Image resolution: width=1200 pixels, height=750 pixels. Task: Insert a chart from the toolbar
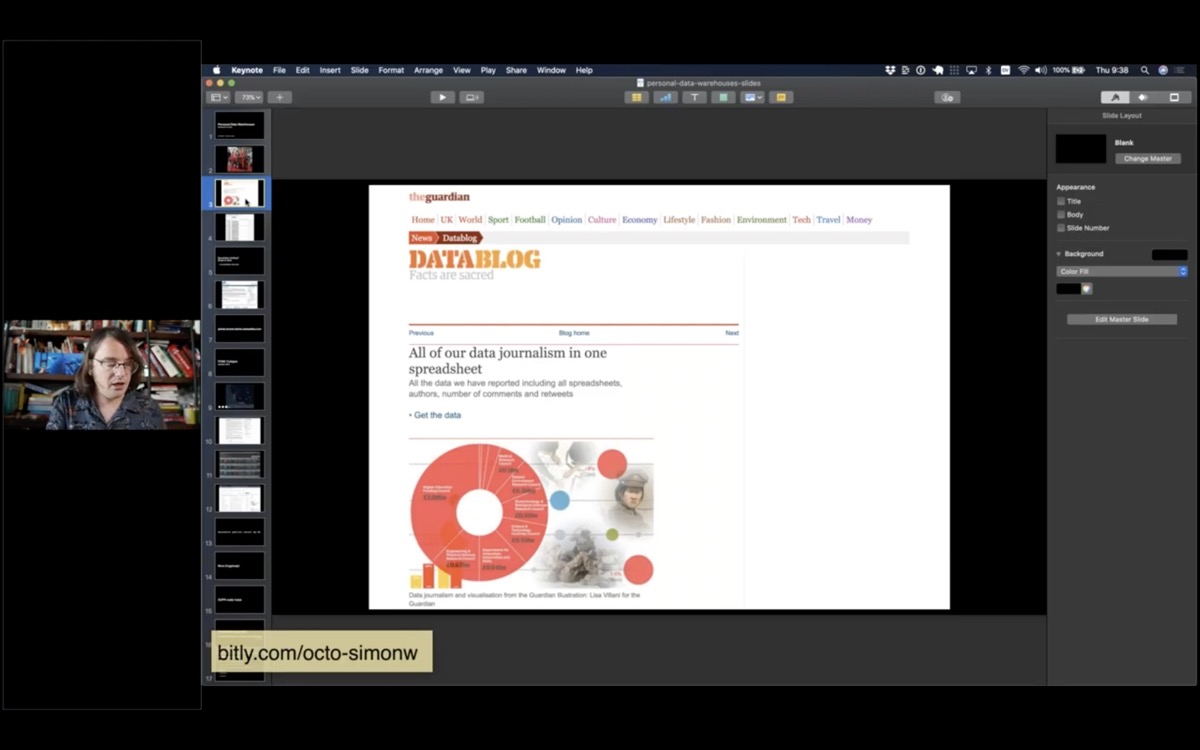[665, 97]
